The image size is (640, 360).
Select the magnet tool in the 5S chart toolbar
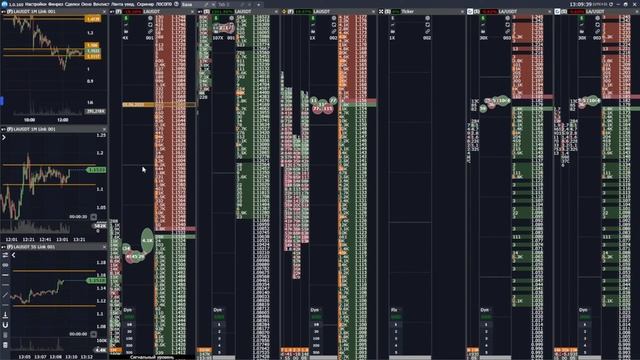click(x=5, y=325)
